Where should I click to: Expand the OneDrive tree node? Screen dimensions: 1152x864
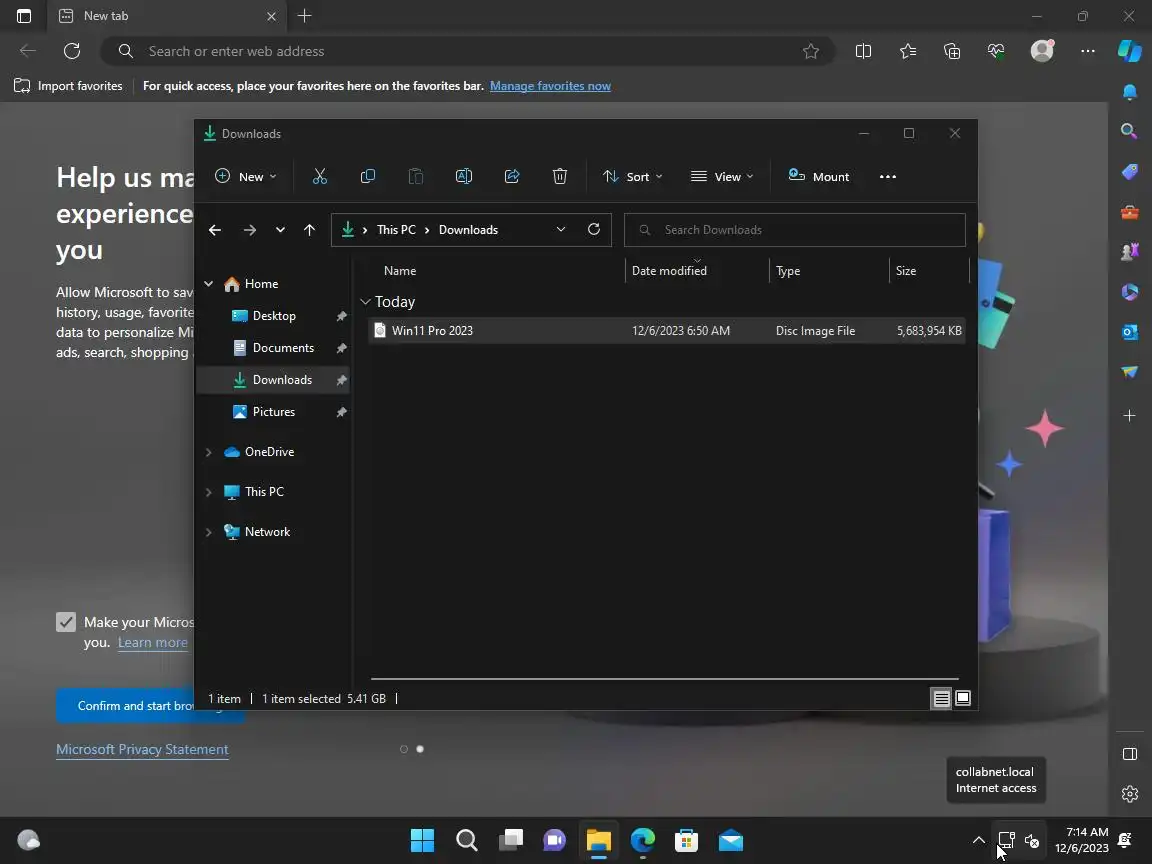coord(209,452)
